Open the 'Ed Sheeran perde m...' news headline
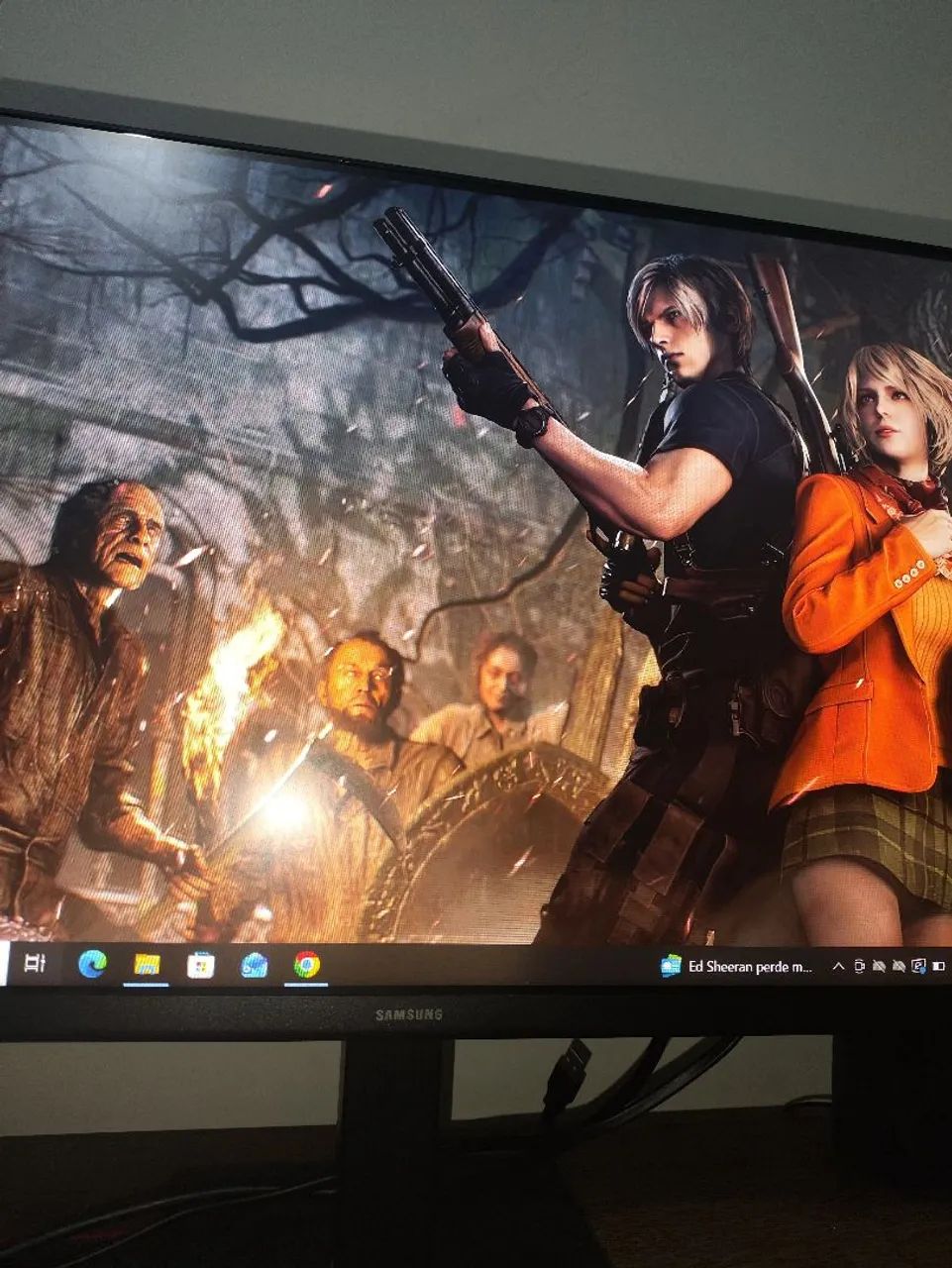The image size is (952, 1268). pos(750,967)
